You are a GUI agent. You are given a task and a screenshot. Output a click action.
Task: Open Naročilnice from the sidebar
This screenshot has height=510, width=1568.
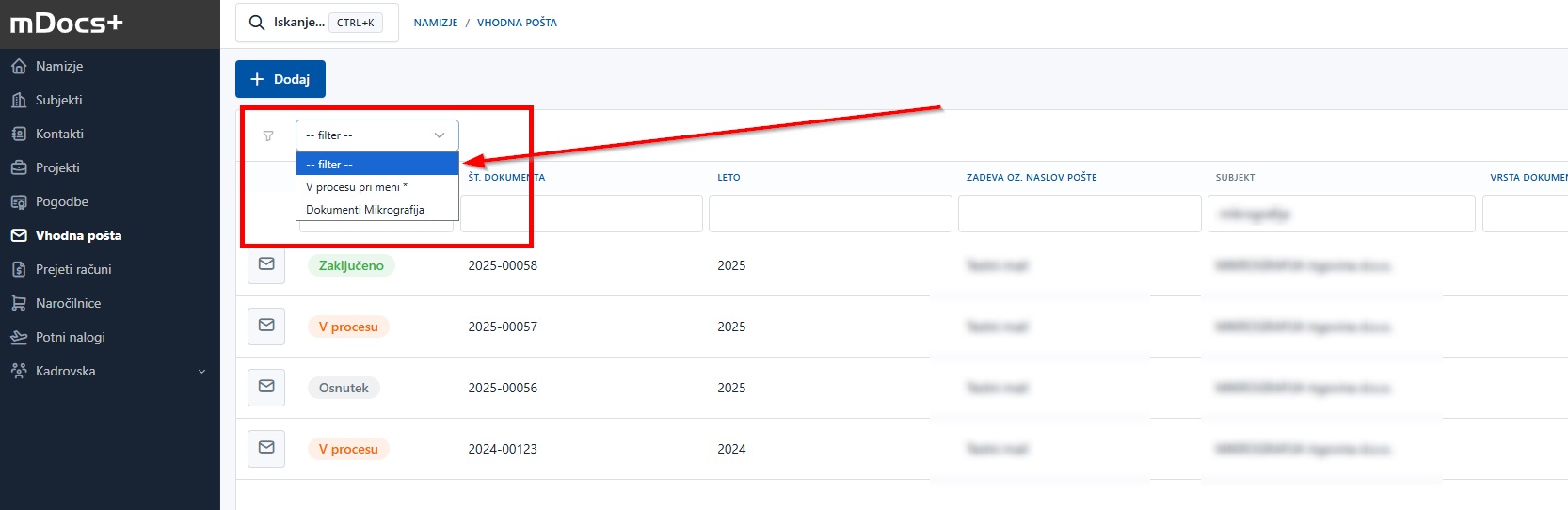pyautogui.click(x=68, y=303)
